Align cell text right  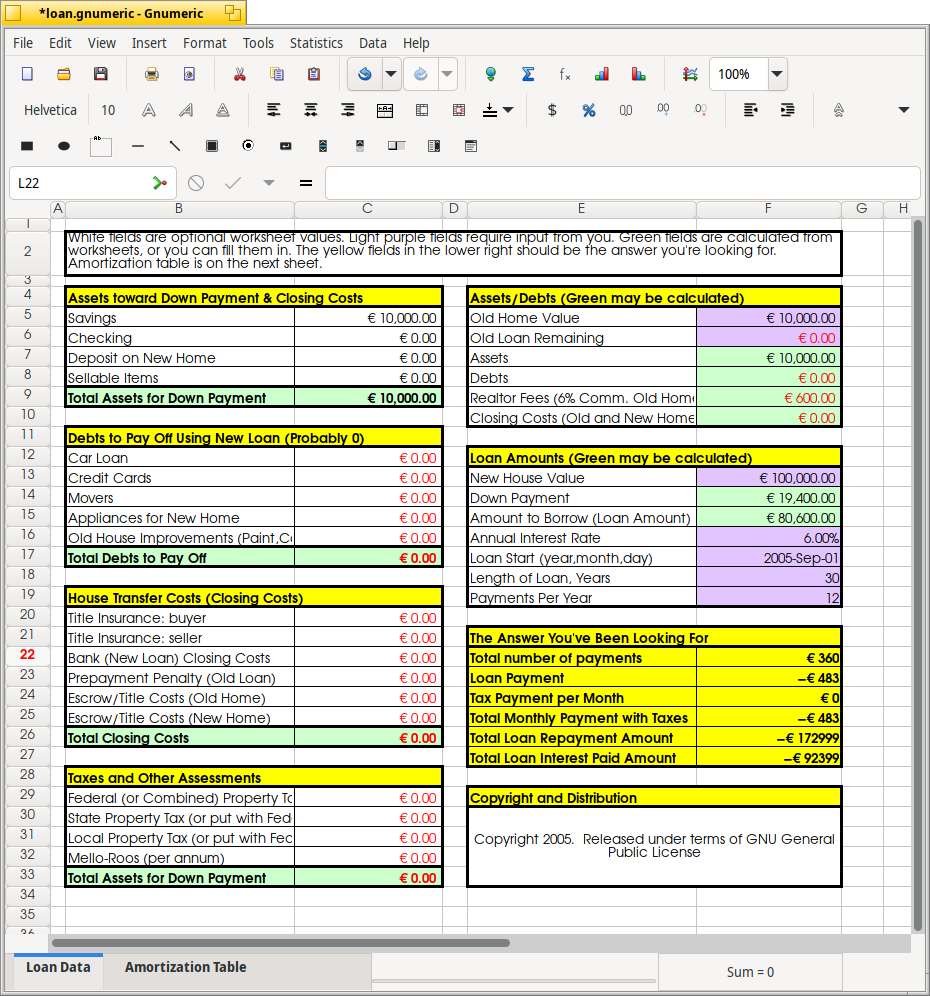point(347,111)
